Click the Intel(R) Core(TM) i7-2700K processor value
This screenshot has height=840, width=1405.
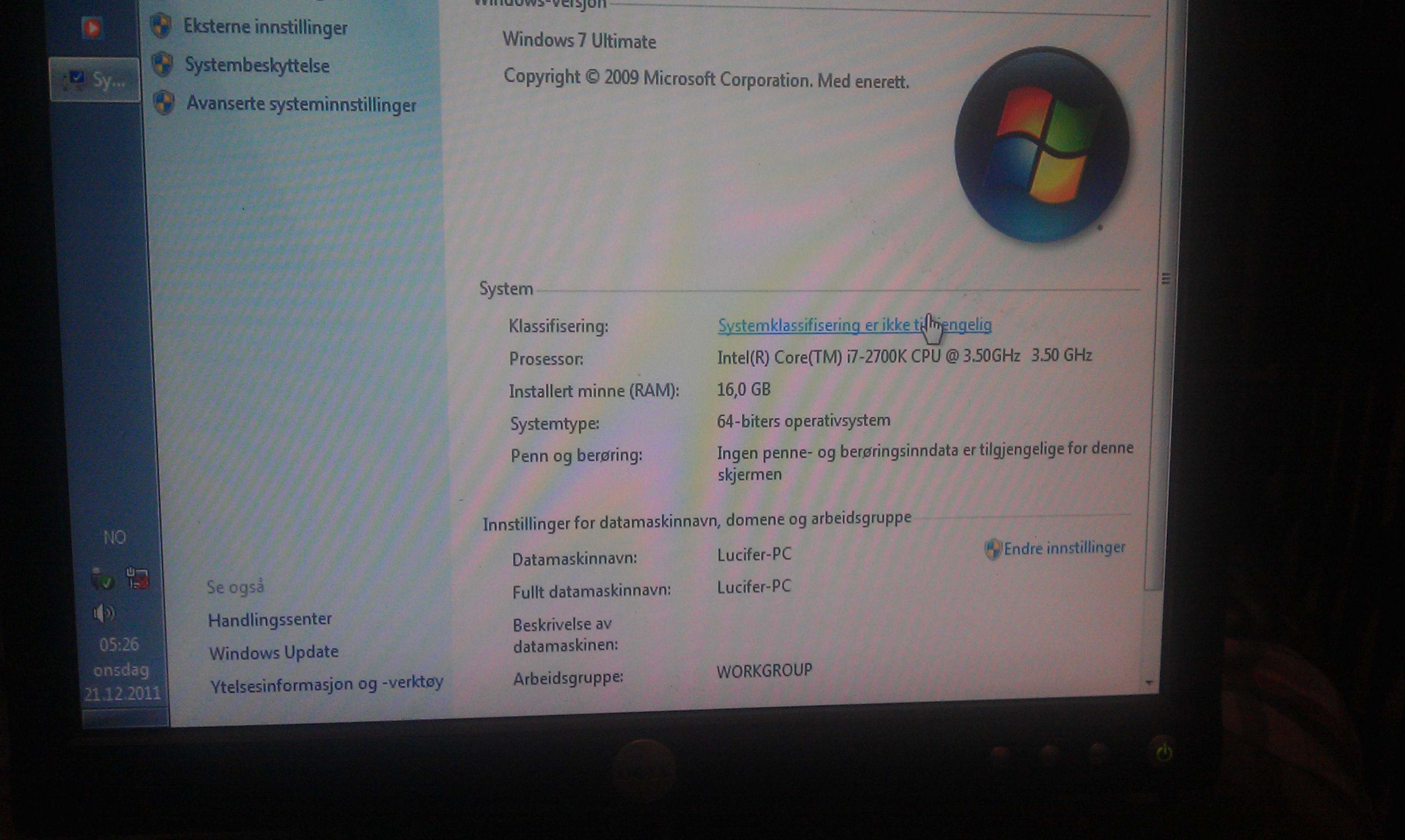pos(904,356)
